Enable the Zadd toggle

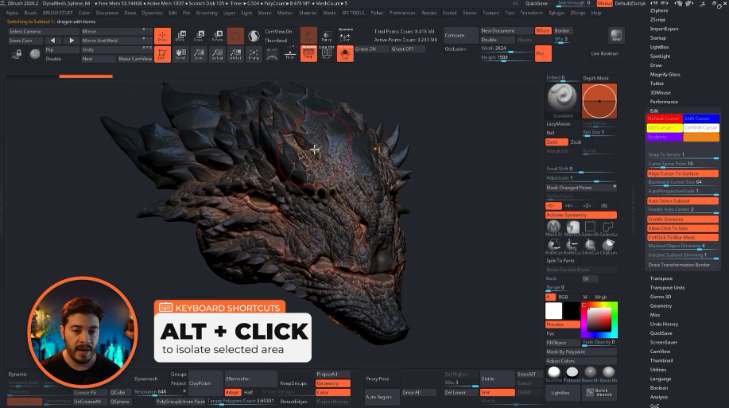pyautogui.click(x=556, y=142)
